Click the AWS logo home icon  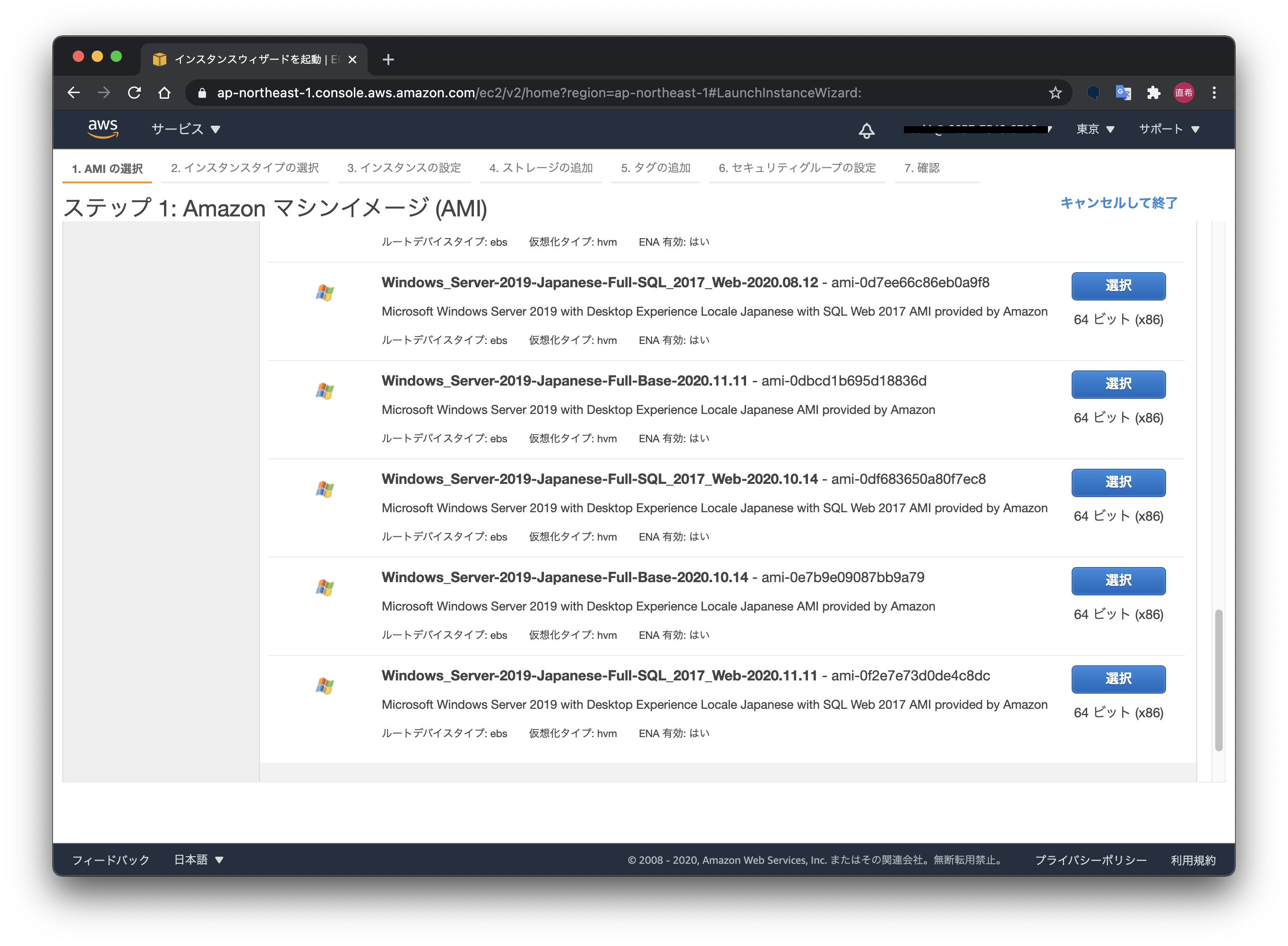(x=103, y=129)
